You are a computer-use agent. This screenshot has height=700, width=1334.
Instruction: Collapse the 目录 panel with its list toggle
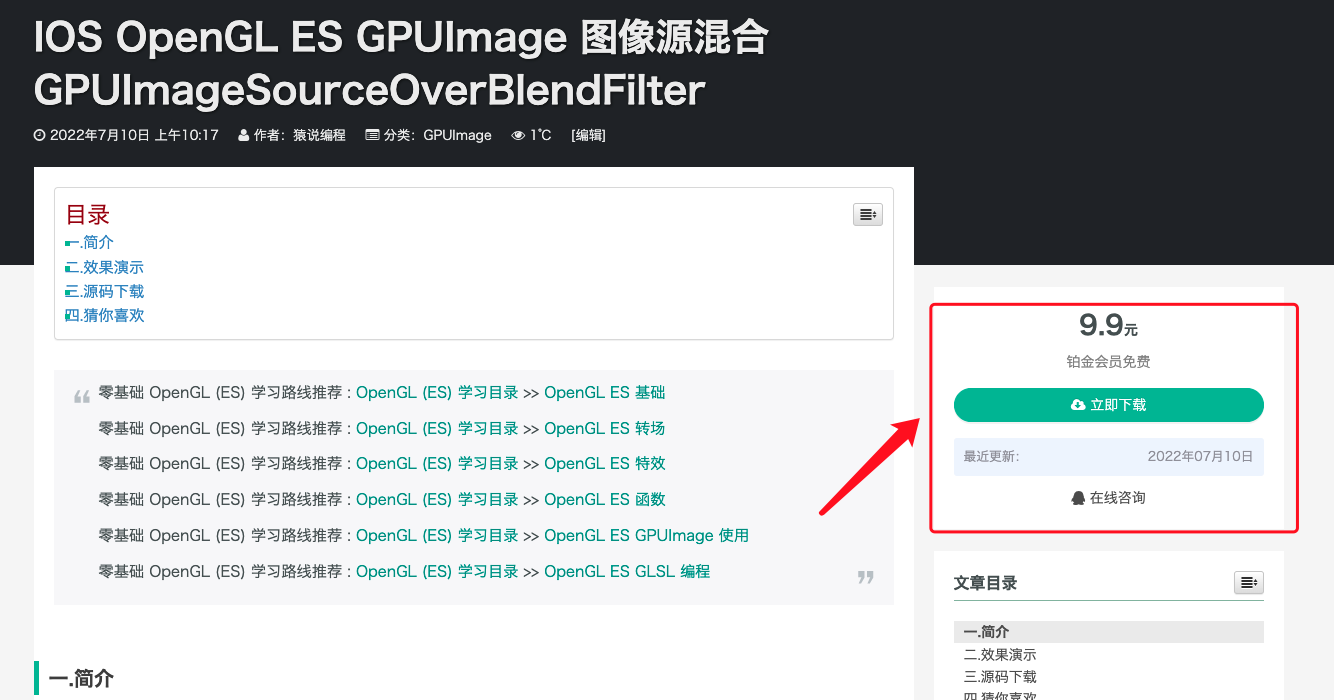pyautogui.click(x=867, y=214)
